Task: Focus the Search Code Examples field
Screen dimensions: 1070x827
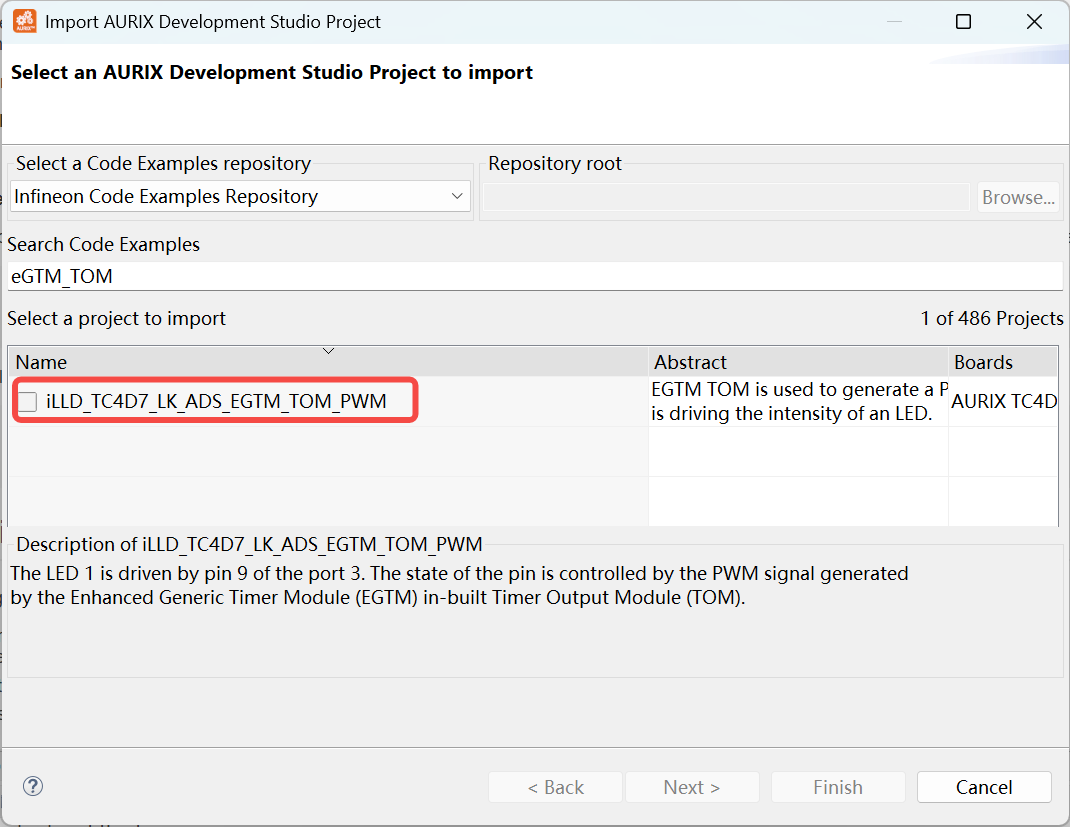Action: click(534, 276)
